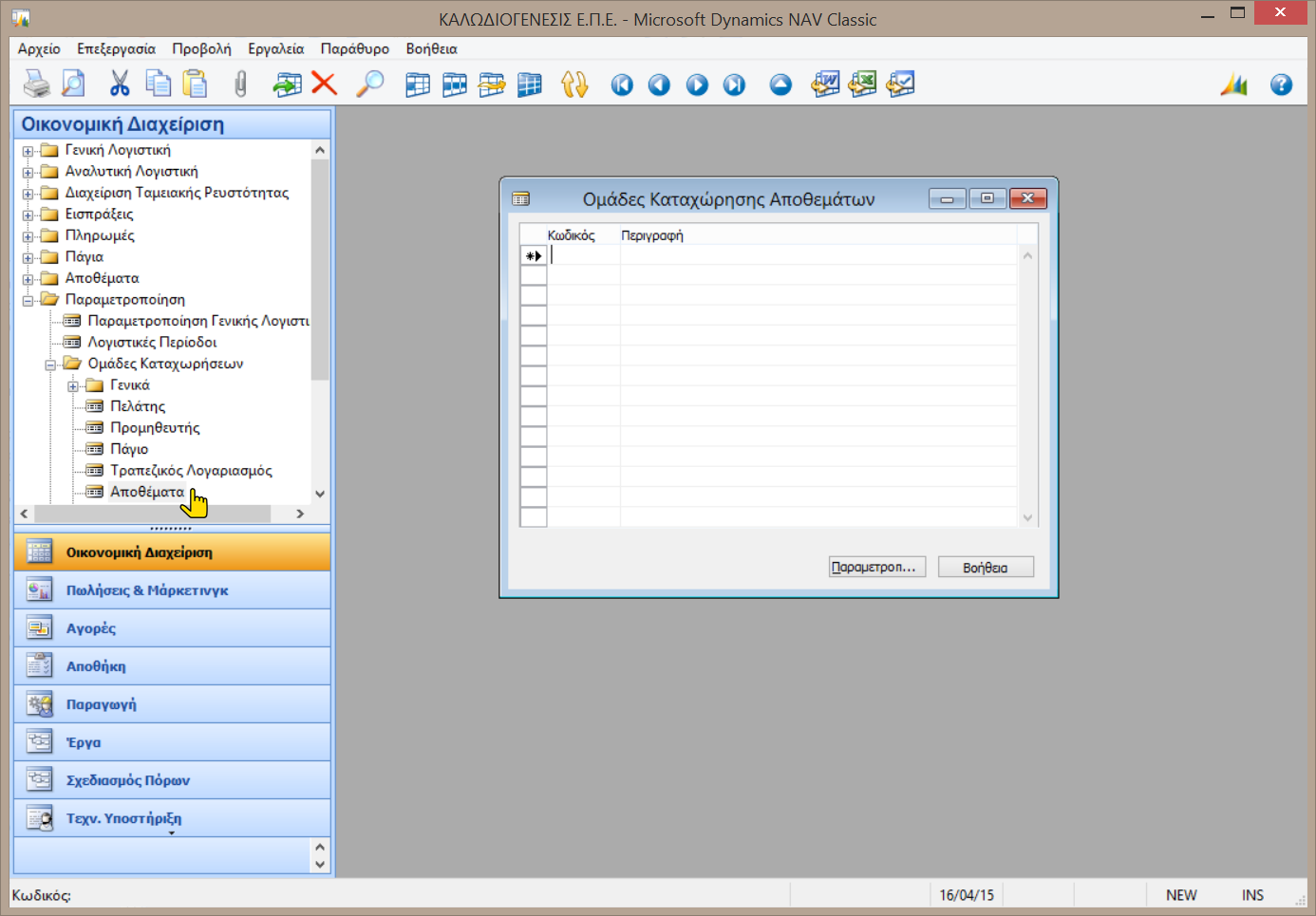Select Οικονομική Διαχείριση module button
This screenshot has width=1316, height=916.
point(172,552)
